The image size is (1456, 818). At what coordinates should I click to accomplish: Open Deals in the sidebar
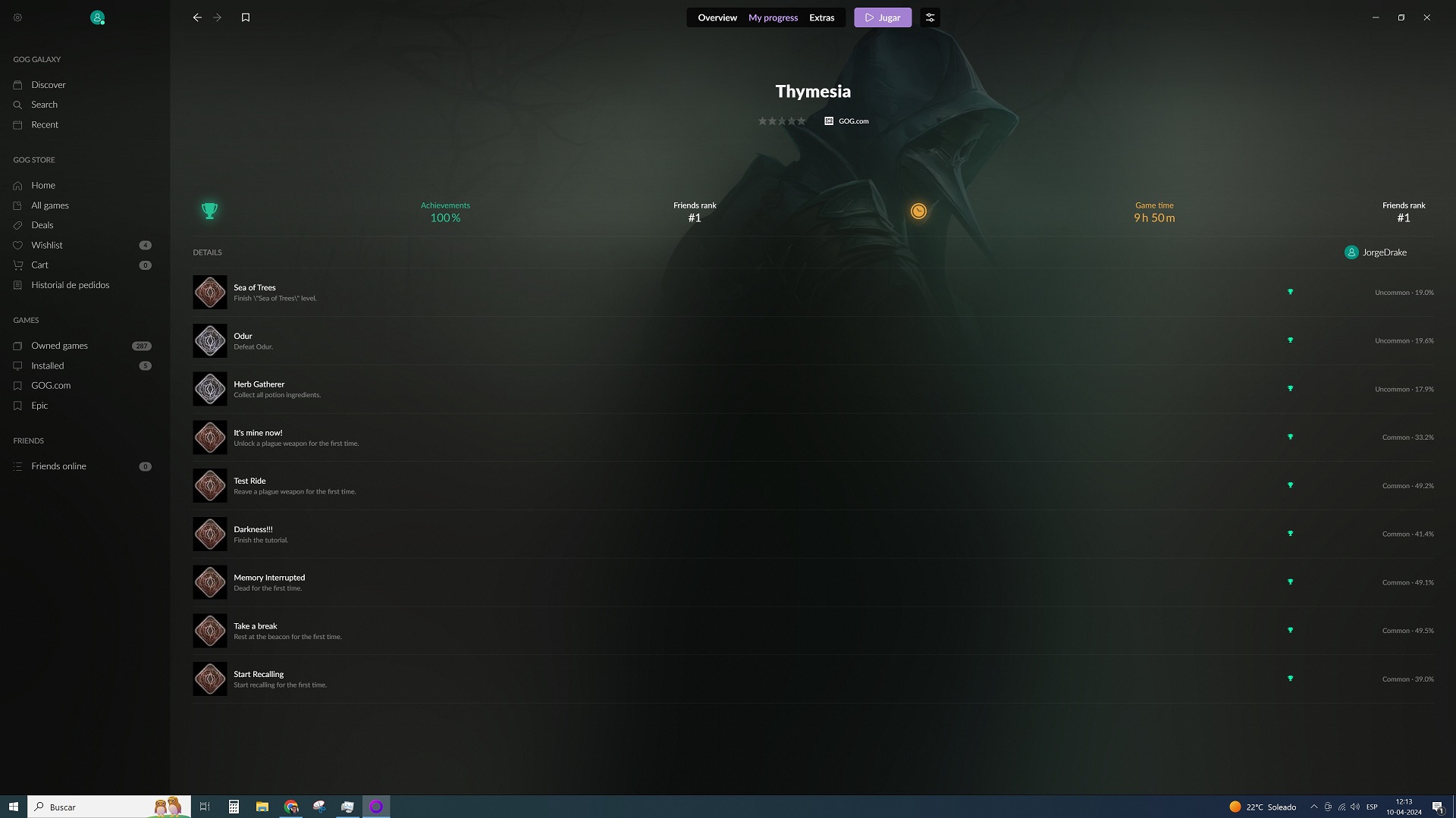(x=42, y=225)
